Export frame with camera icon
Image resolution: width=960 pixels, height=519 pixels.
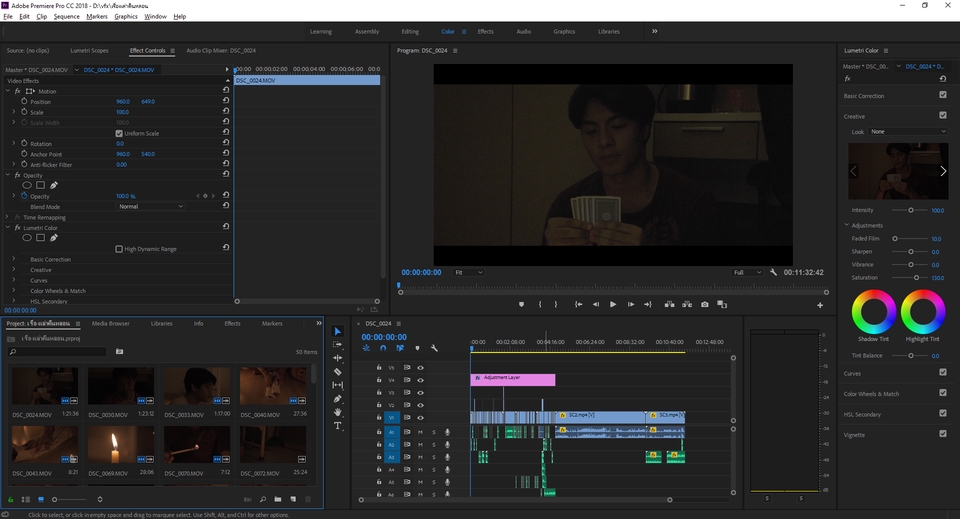pos(705,304)
